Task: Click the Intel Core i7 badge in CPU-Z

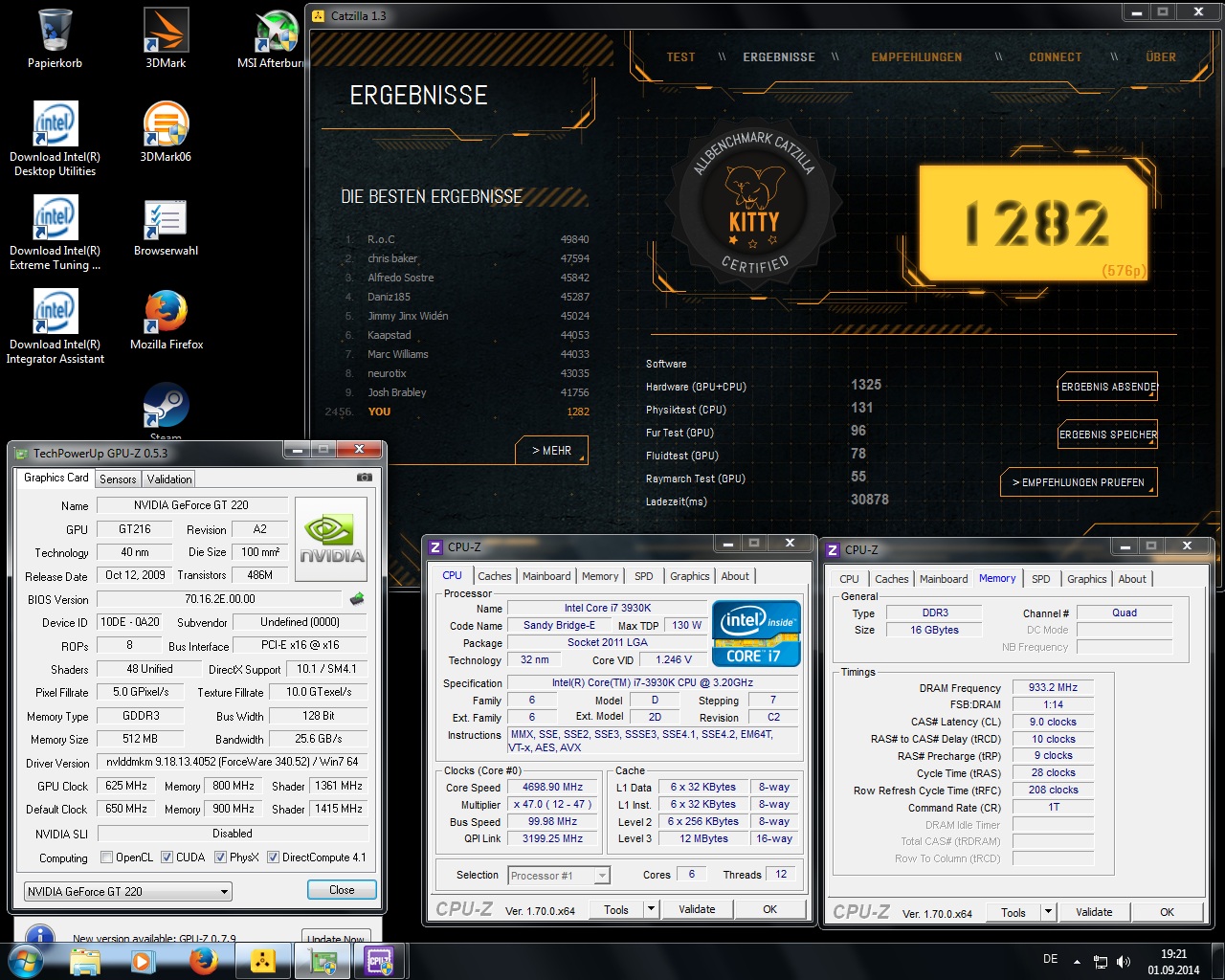Action: coord(756,633)
